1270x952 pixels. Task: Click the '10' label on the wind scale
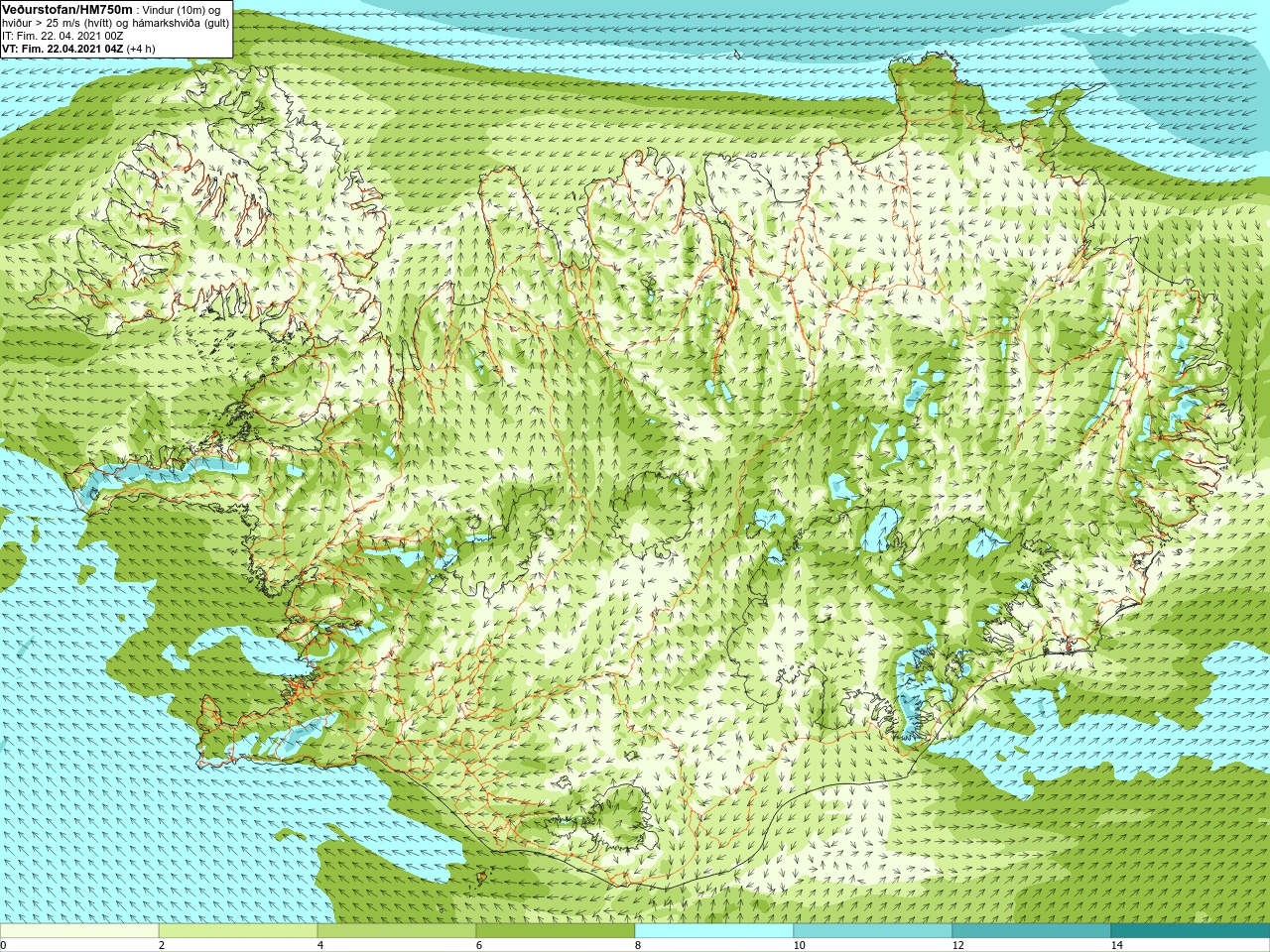pos(799,945)
